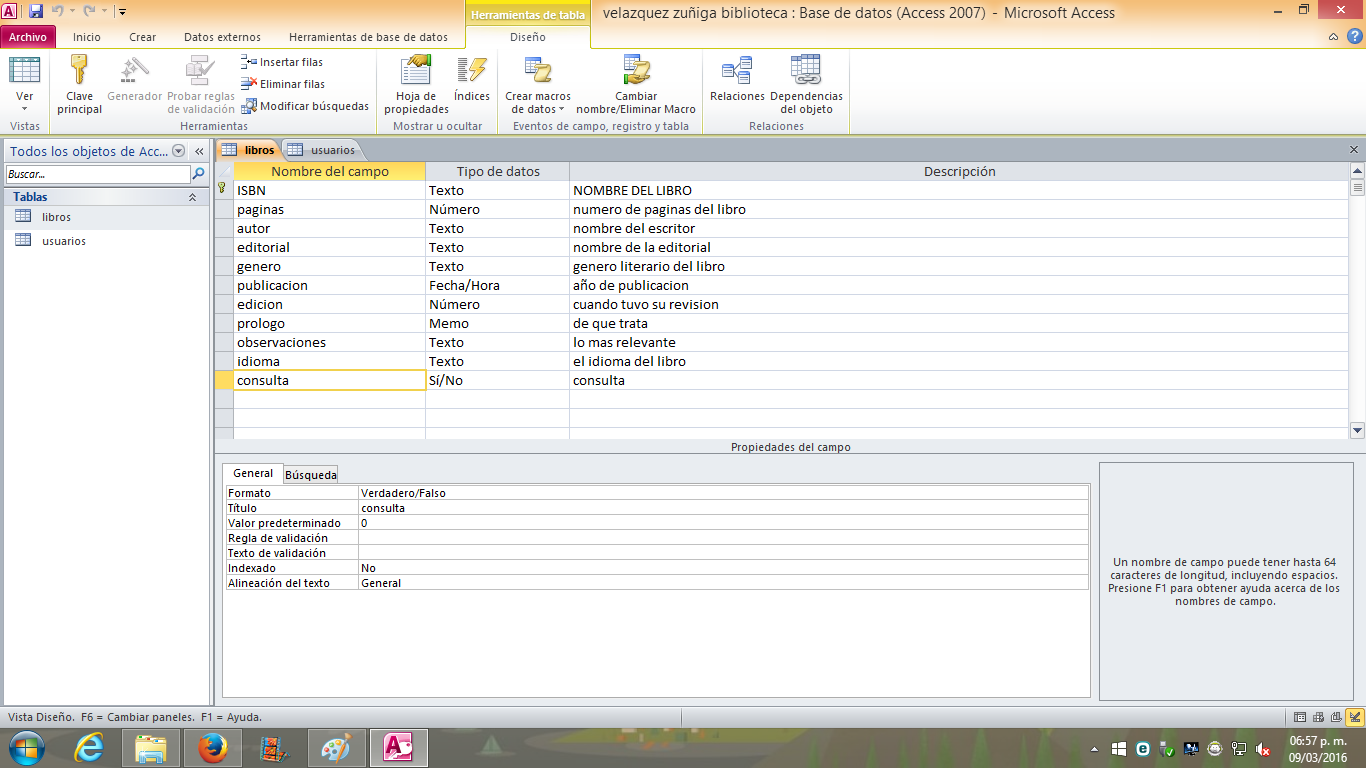1366x768 pixels.
Task: Open the Archivo menu button
Action: [28, 37]
